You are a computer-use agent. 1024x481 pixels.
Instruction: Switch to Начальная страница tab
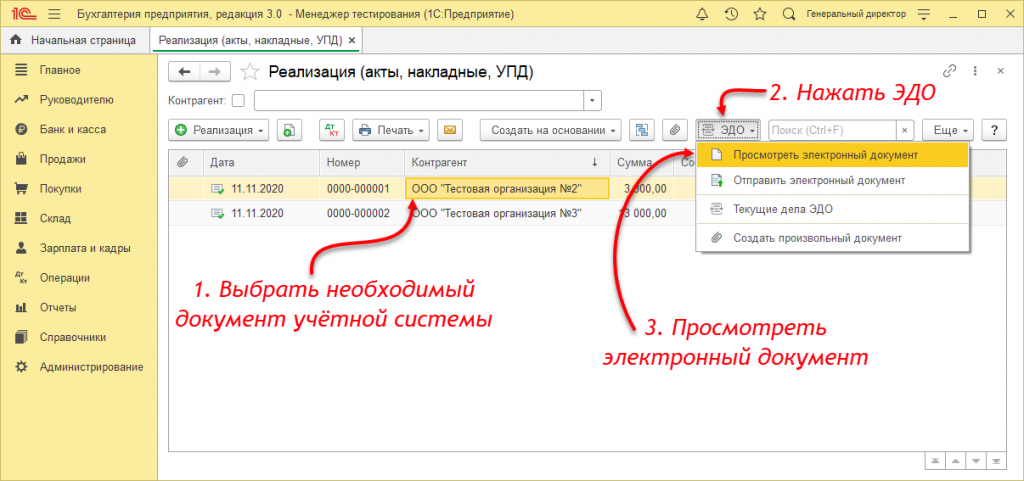tap(74, 40)
